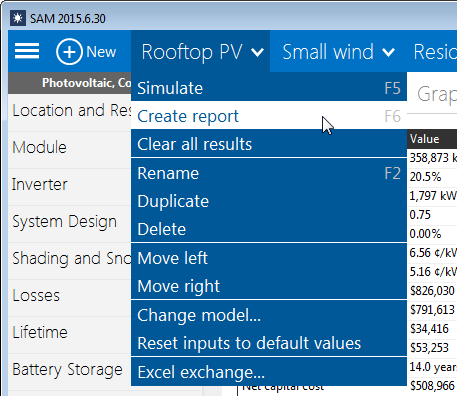The width and height of the screenshot is (457, 396).
Task: Select the $826,030 value cell
Action: 432,291
